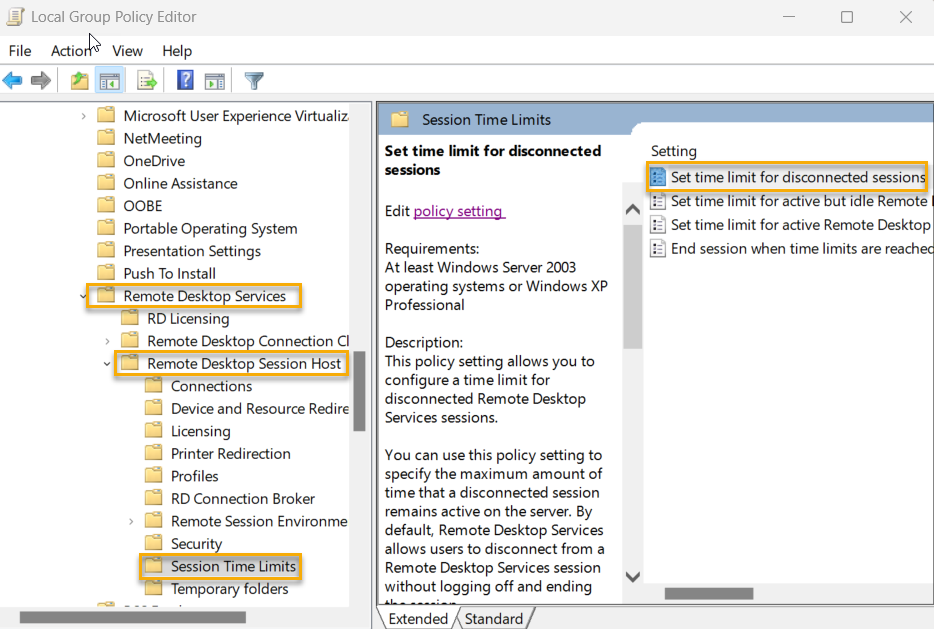Click the Setting column header
The width and height of the screenshot is (934, 629).
tap(674, 151)
